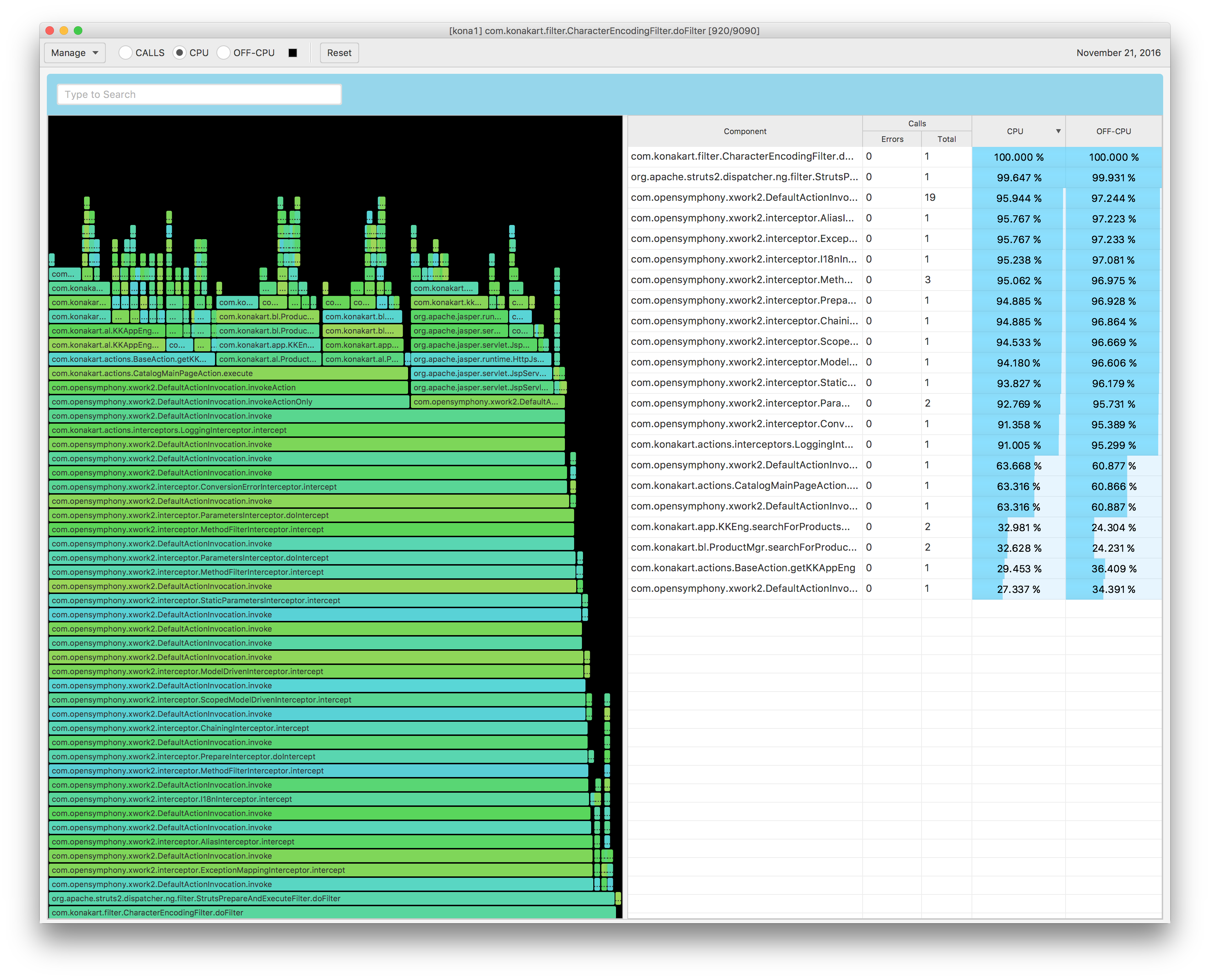Click the ScopedModelDrivenInterceptor.intercept flame bar

[x=317, y=700]
